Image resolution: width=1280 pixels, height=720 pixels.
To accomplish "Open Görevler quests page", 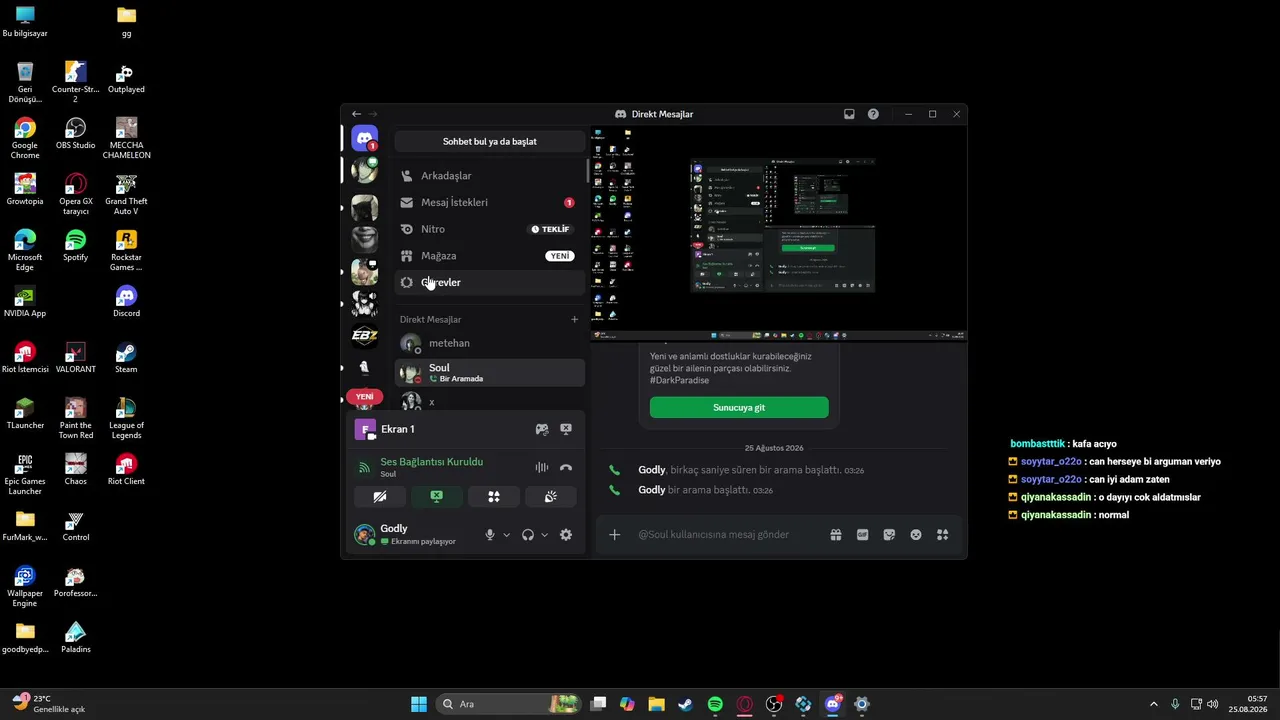I will pyautogui.click(x=490, y=283).
